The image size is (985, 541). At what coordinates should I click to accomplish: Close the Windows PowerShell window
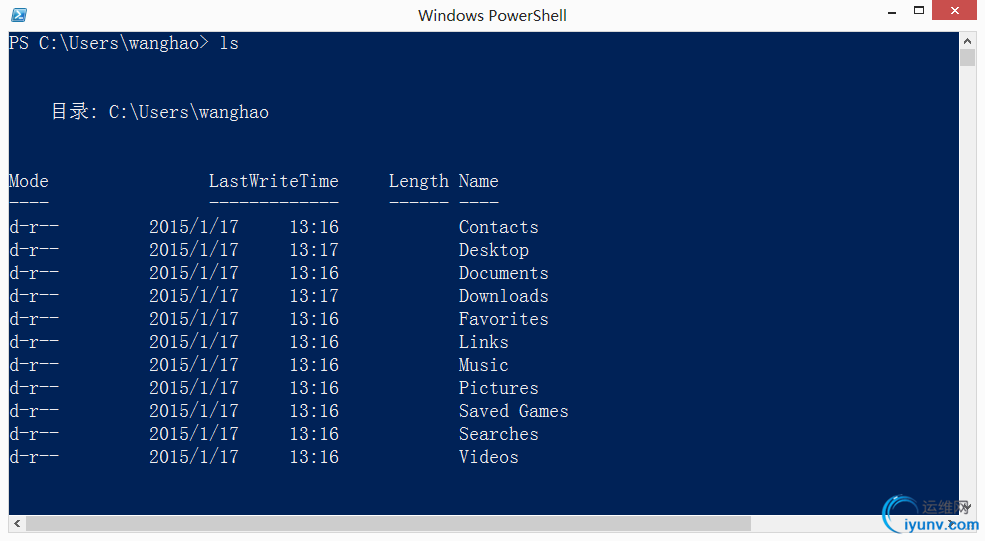click(x=954, y=11)
